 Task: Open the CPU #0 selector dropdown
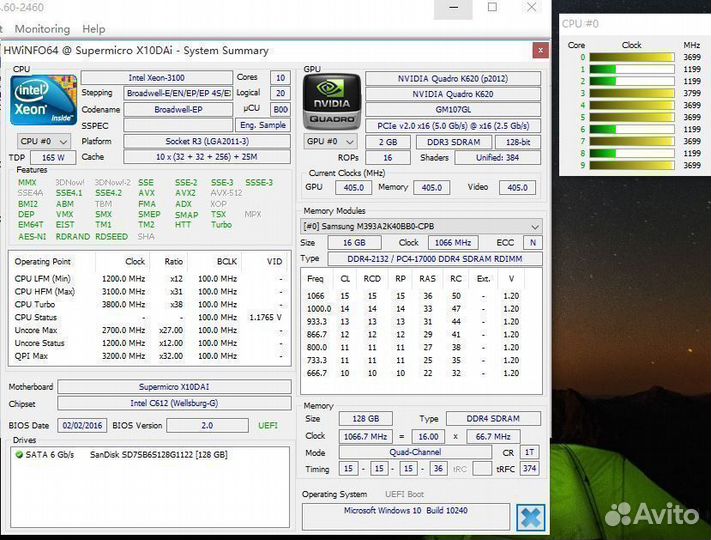point(44,141)
